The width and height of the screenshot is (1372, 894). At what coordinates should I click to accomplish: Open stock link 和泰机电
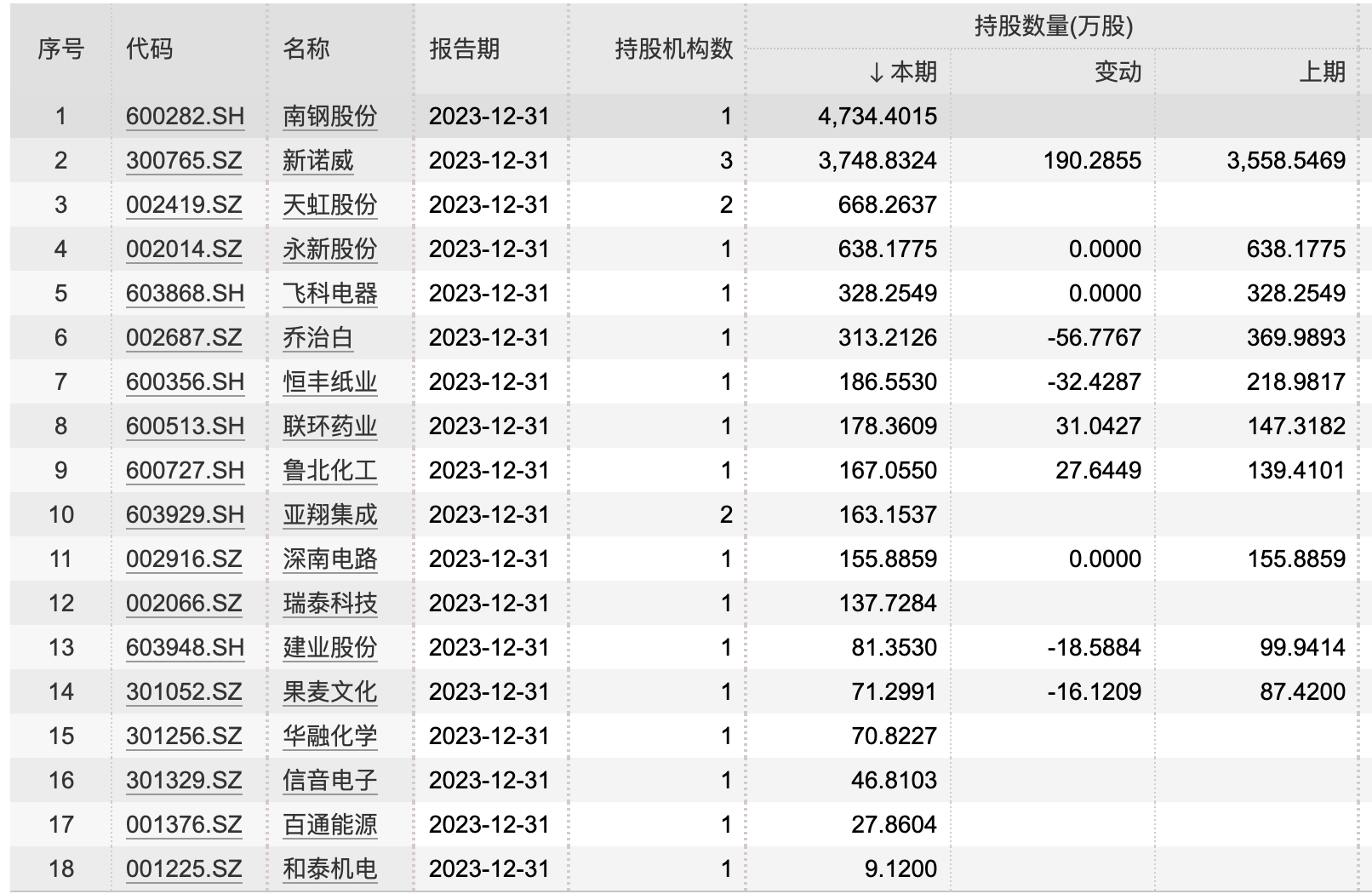point(329,869)
